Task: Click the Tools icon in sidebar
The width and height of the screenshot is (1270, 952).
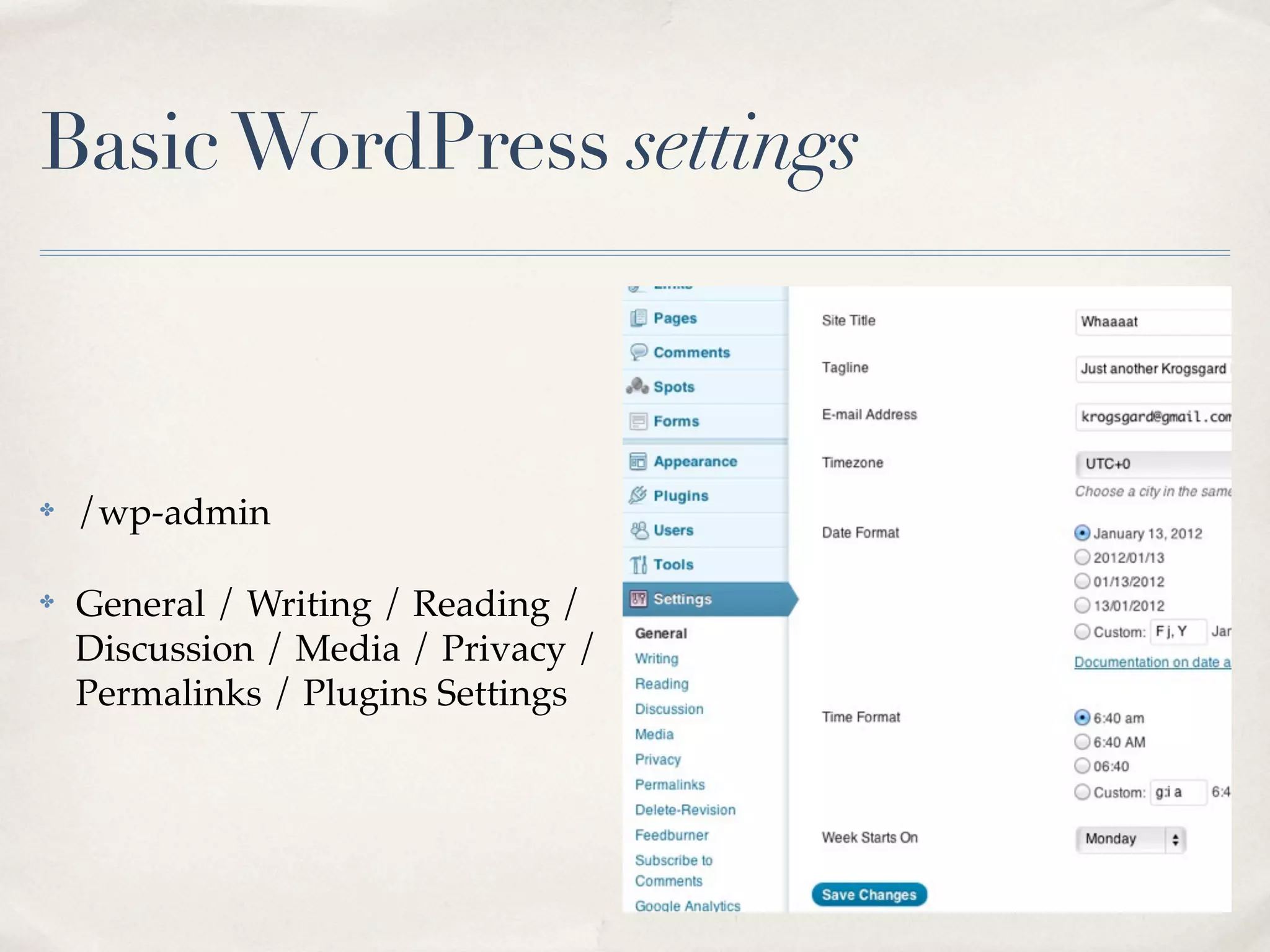Action: coord(638,565)
